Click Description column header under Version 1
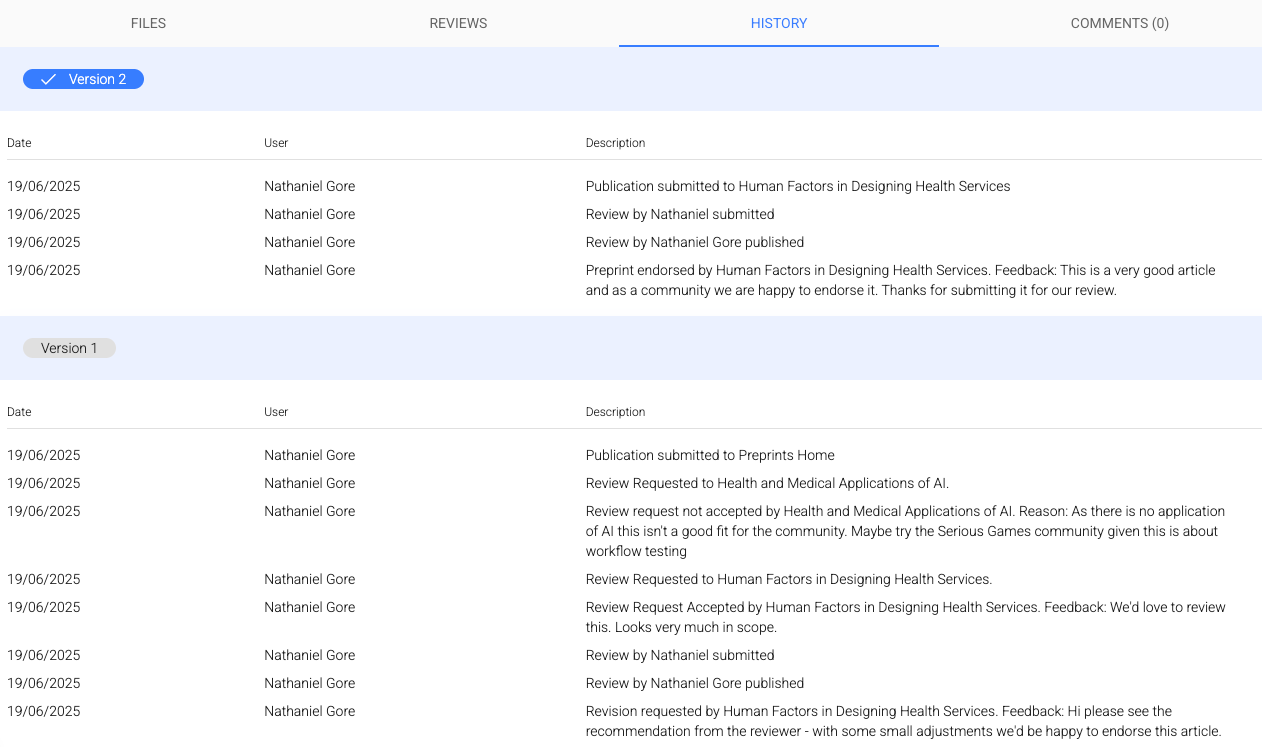 (x=615, y=412)
